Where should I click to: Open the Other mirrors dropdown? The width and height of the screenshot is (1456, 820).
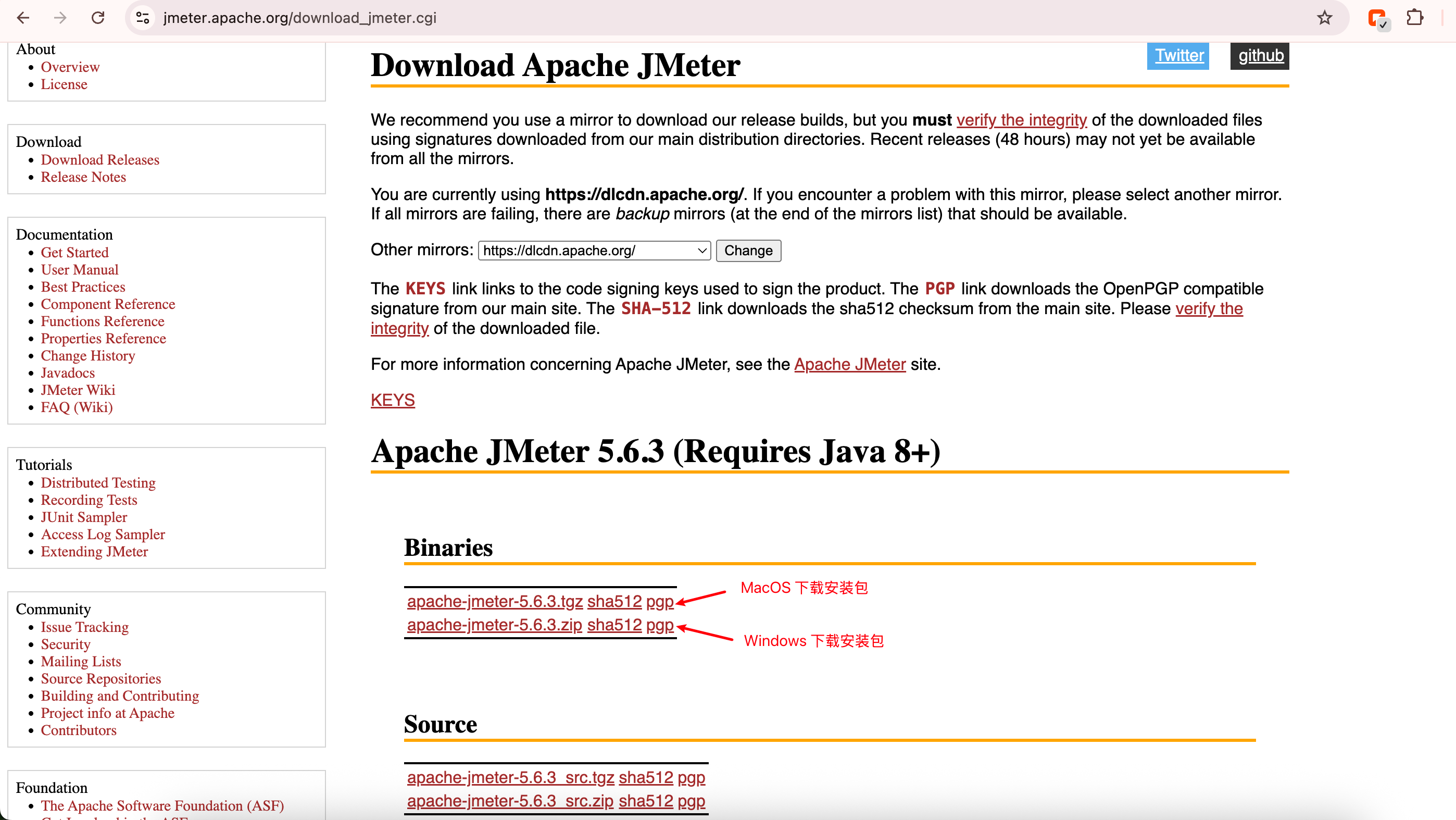(594, 251)
